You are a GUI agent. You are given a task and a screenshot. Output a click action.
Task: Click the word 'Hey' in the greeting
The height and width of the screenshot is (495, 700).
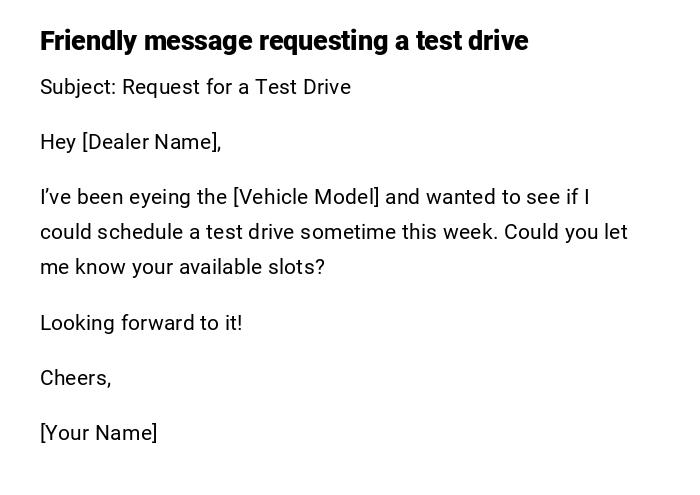[58, 142]
